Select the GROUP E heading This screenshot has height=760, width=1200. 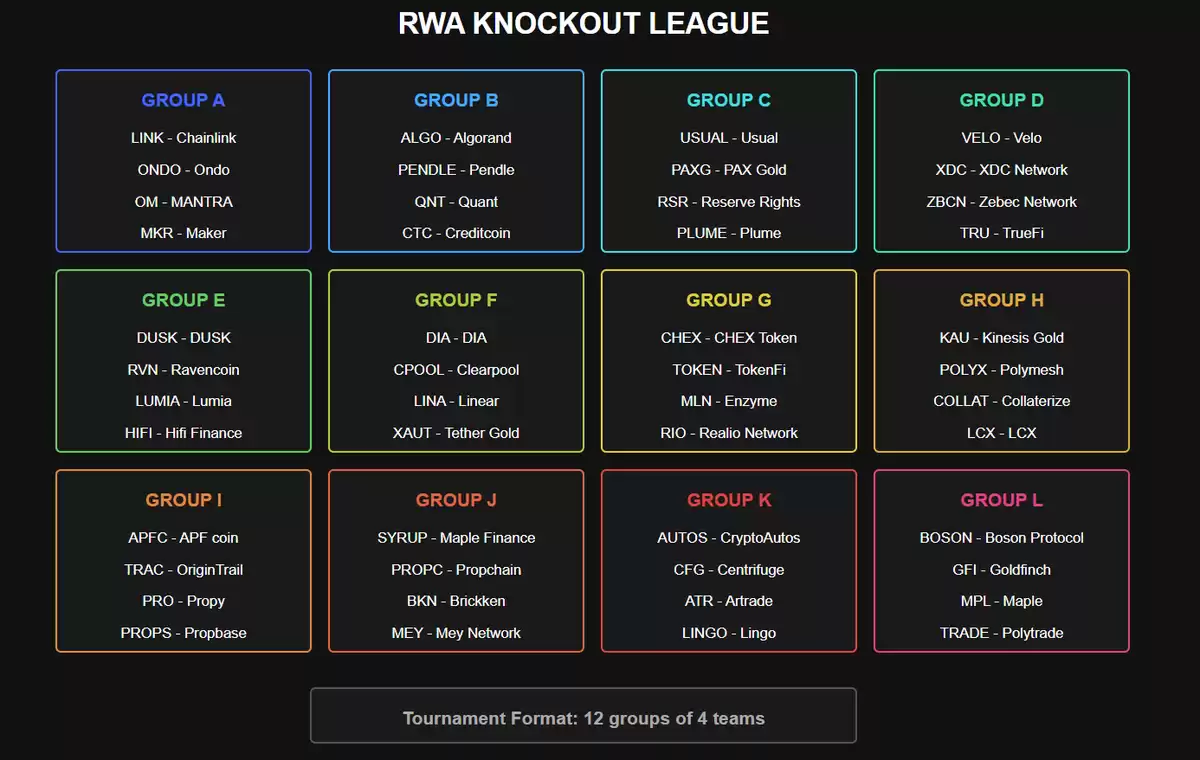coord(183,300)
